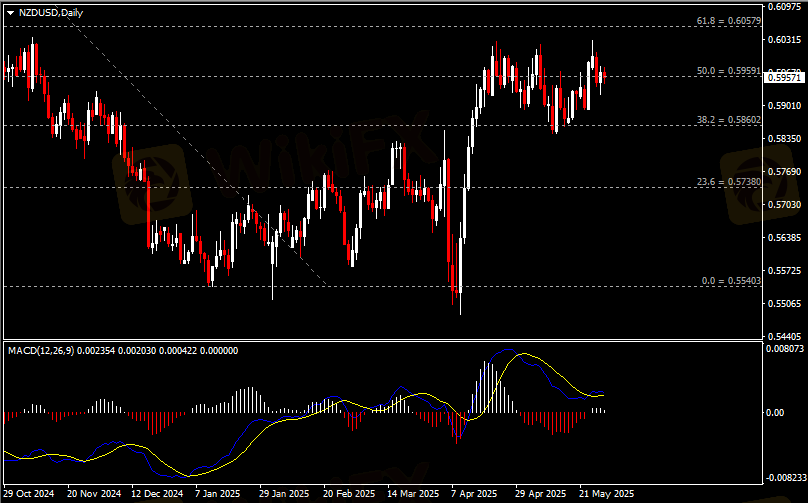Click the 14 Mar 2025 date label
Viewport: 808px width, 503px height.
(413, 494)
